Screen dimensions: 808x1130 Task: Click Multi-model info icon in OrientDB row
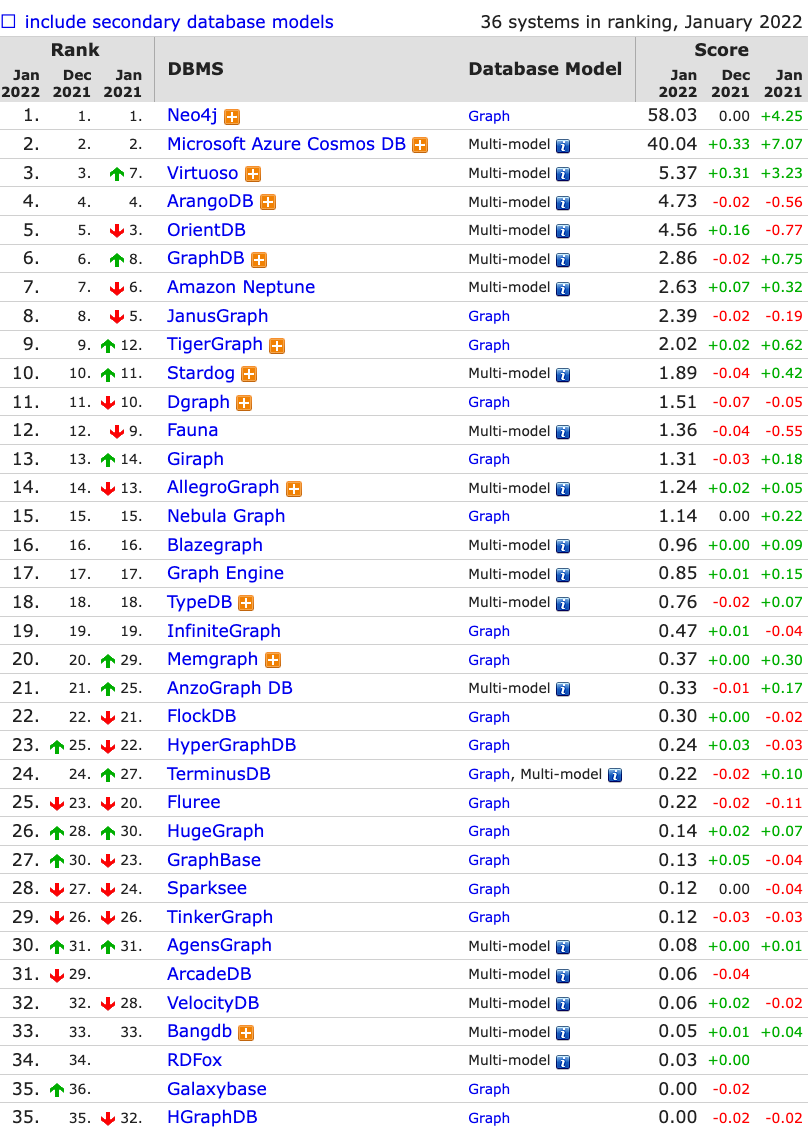tap(563, 231)
